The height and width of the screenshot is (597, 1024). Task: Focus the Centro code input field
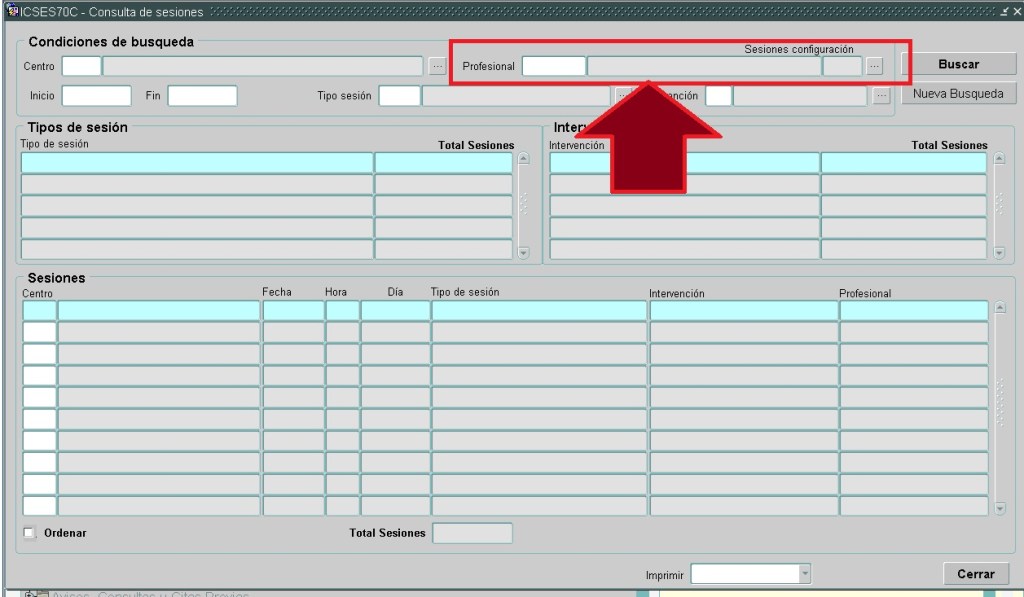click(x=81, y=66)
